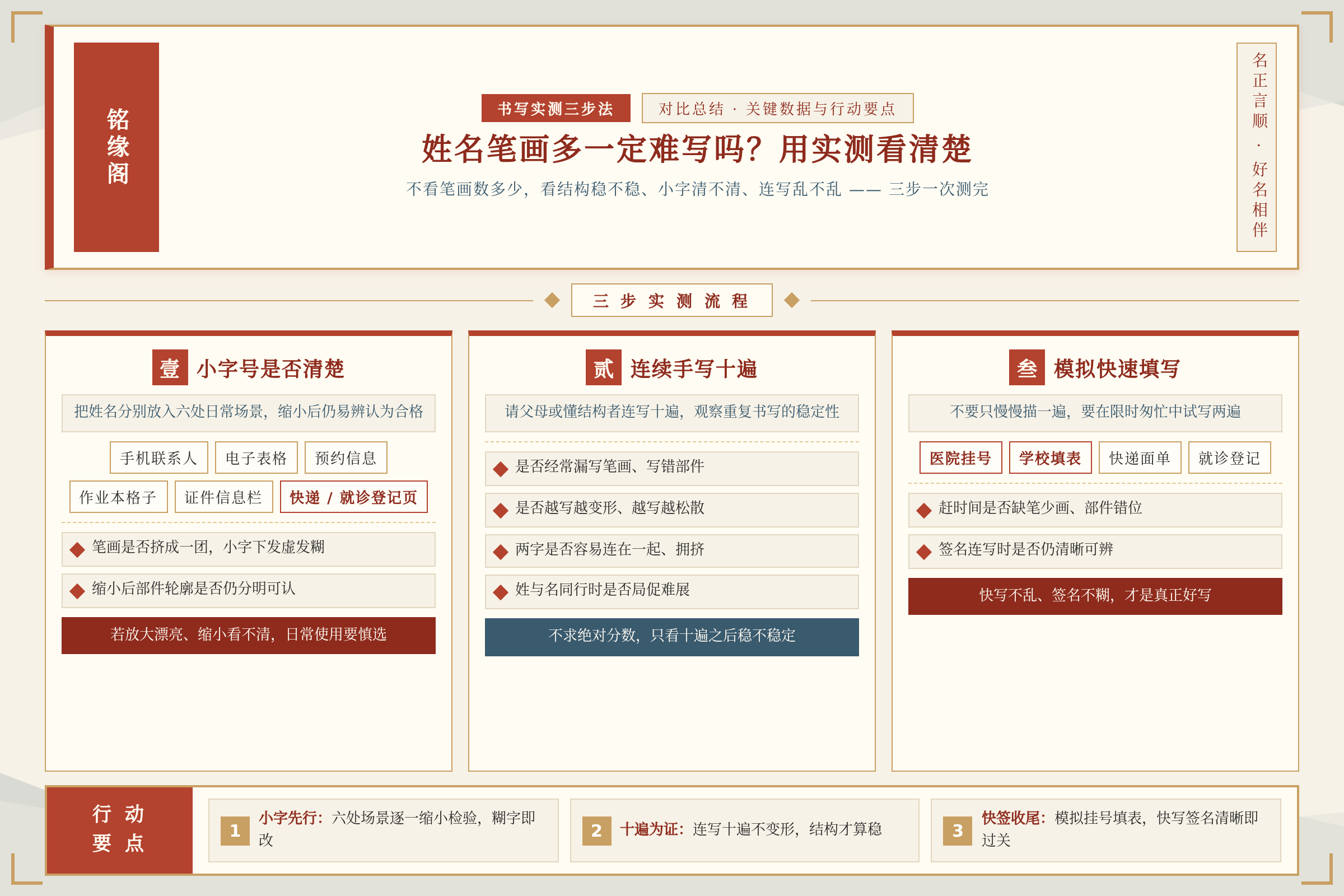
Task: Select the highlighted 快递 / 就诊登记页 tag
Action: coord(354,497)
